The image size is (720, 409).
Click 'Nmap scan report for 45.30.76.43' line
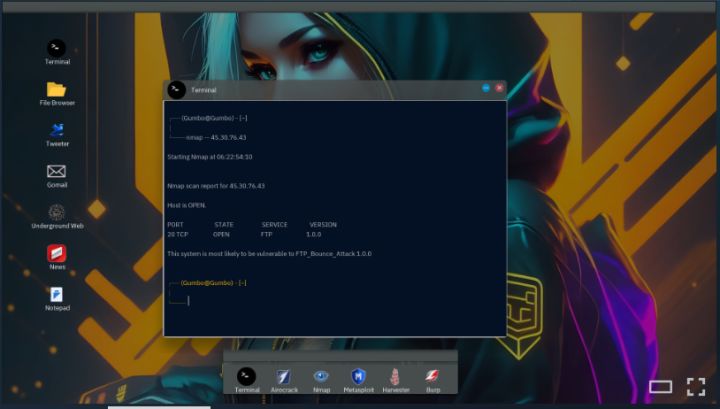click(x=216, y=186)
